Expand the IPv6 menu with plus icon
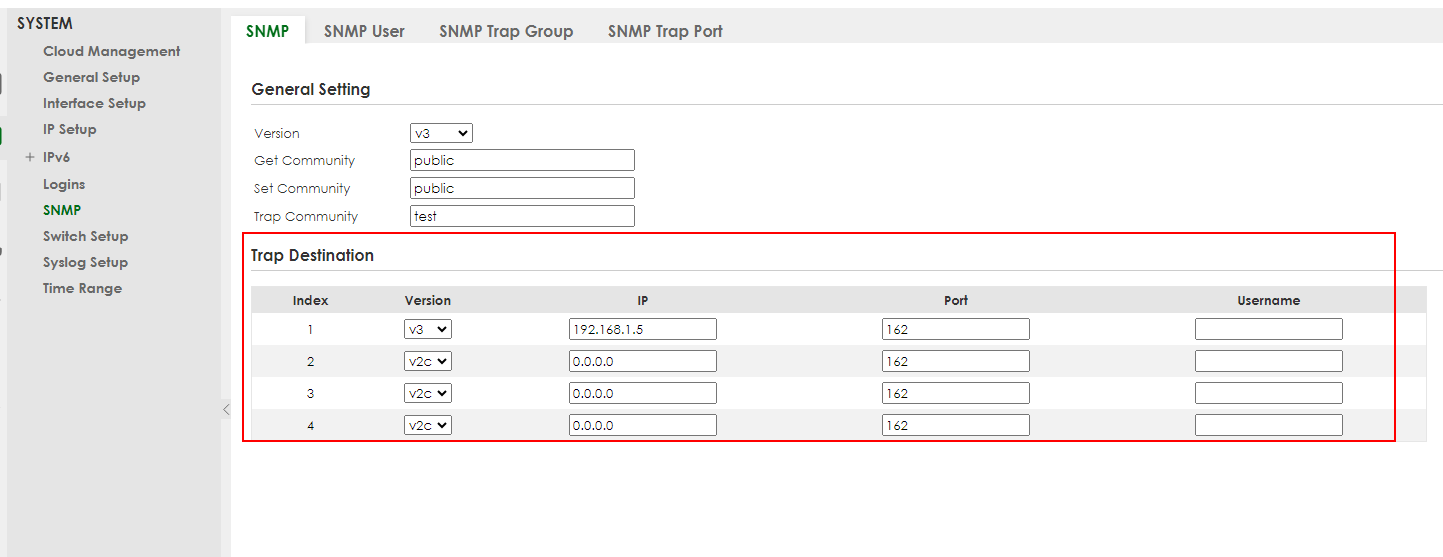The height and width of the screenshot is (557, 1443). click(x=30, y=157)
